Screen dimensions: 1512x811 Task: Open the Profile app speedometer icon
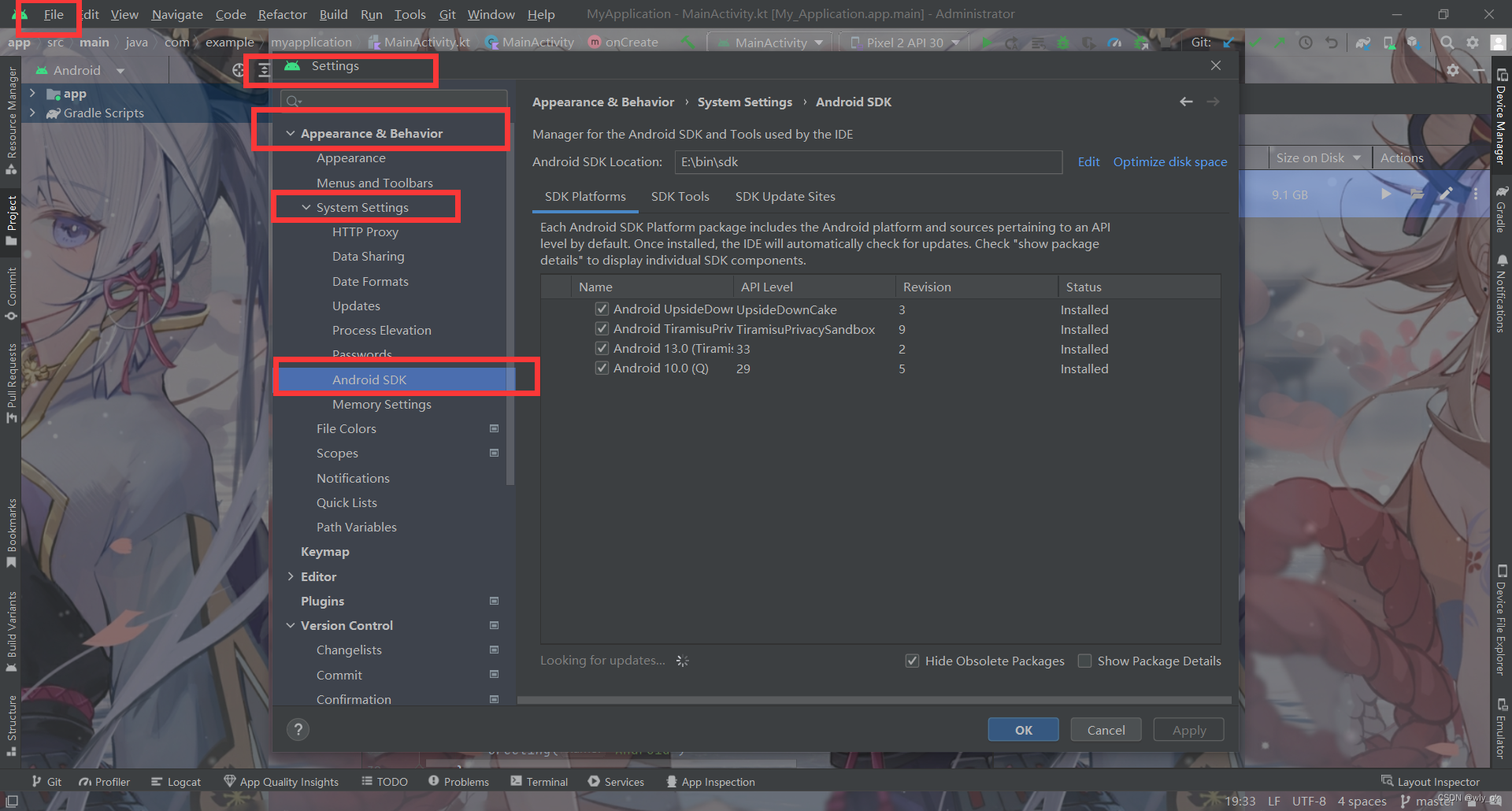click(x=1114, y=43)
